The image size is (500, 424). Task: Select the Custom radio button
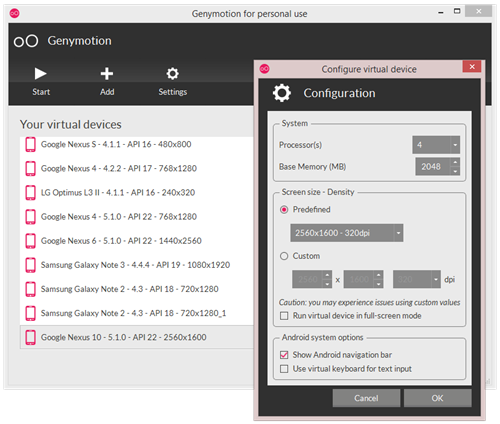coord(284,256)
